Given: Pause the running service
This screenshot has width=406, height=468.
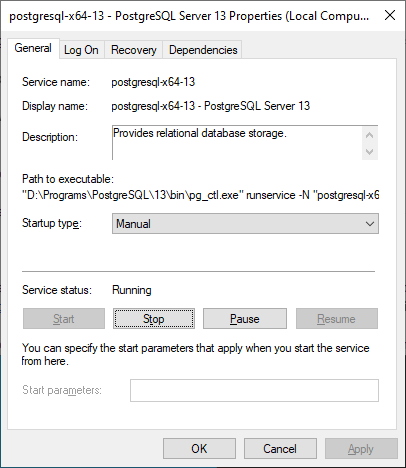Looking at the screenshot, I should point(245,319).
